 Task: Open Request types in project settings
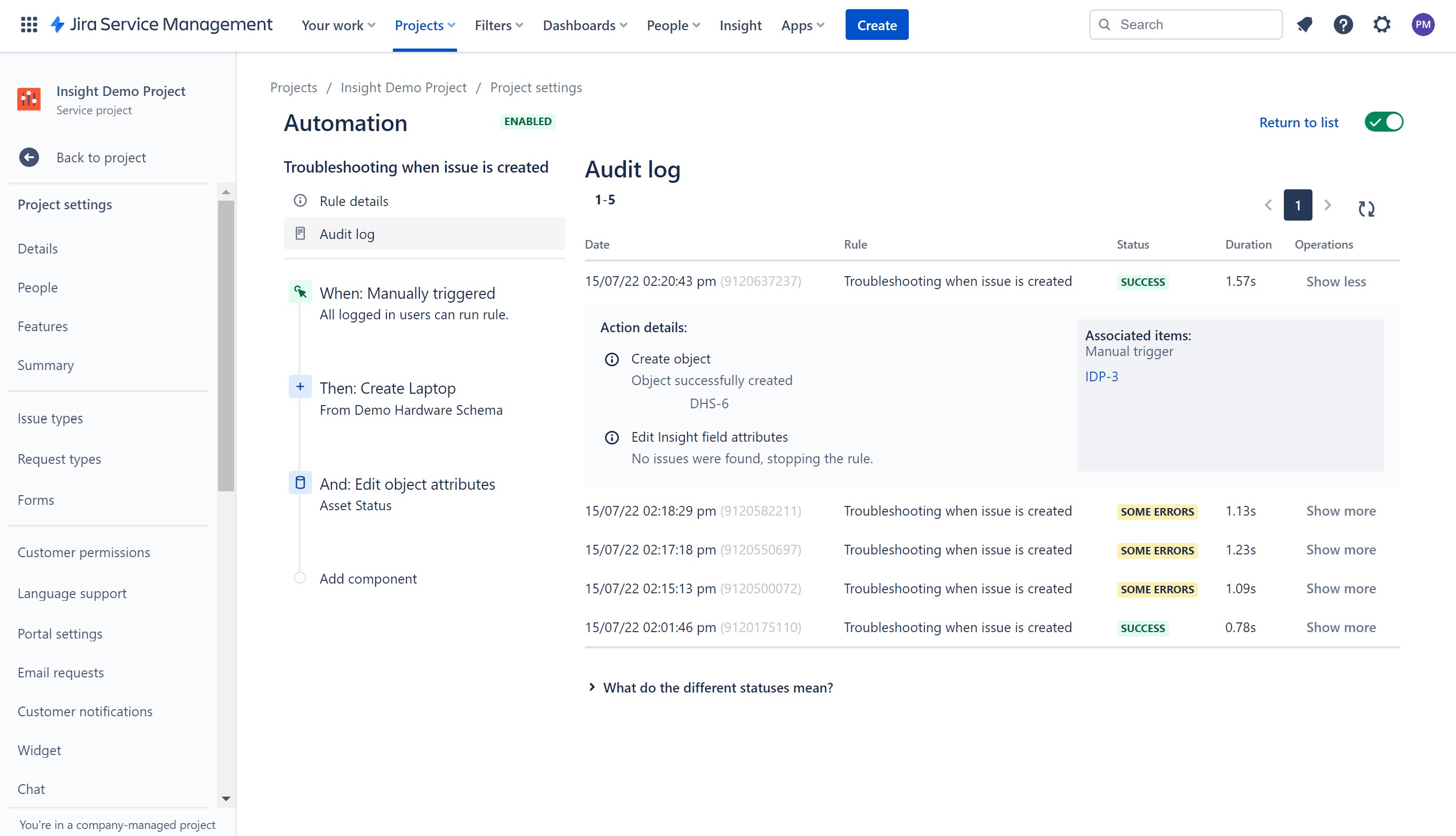coord(59,459)
